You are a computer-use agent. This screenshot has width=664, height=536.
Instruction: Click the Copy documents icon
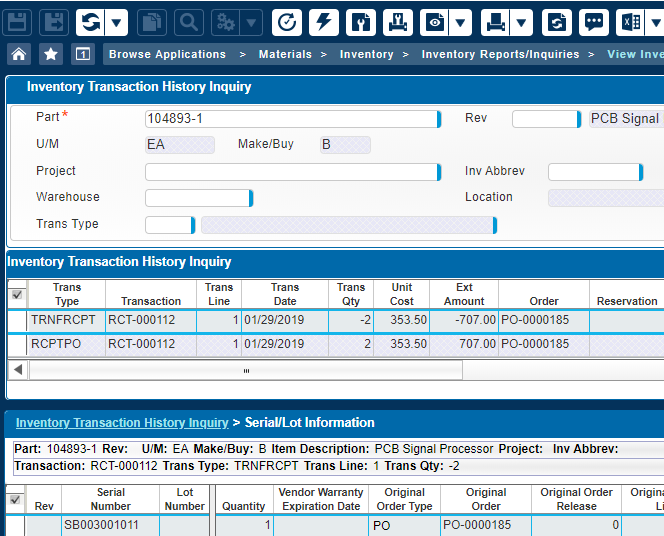click(152, 22)
